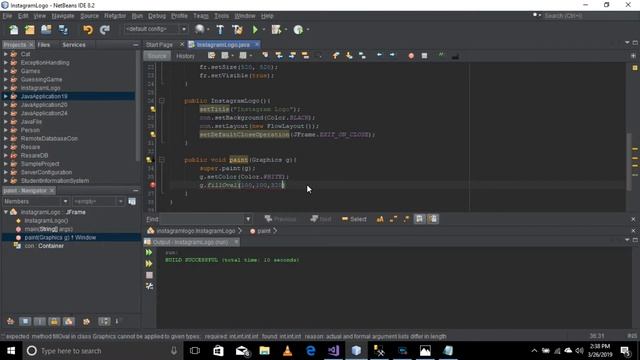
Task: Toggle Wrap Around in Find bar
Action: point(433,219)
